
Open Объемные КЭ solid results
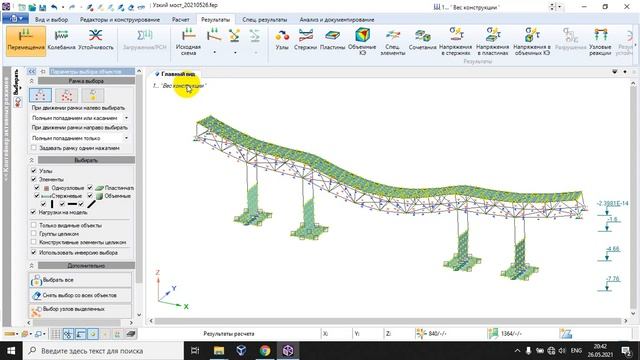(362, 41)
